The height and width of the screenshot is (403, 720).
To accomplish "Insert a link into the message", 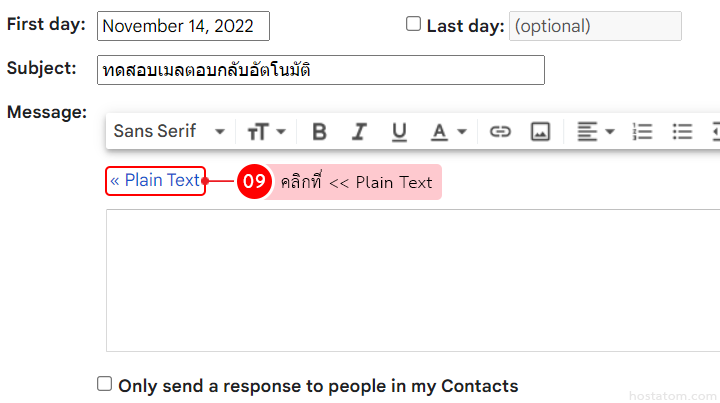I will 500,131.
